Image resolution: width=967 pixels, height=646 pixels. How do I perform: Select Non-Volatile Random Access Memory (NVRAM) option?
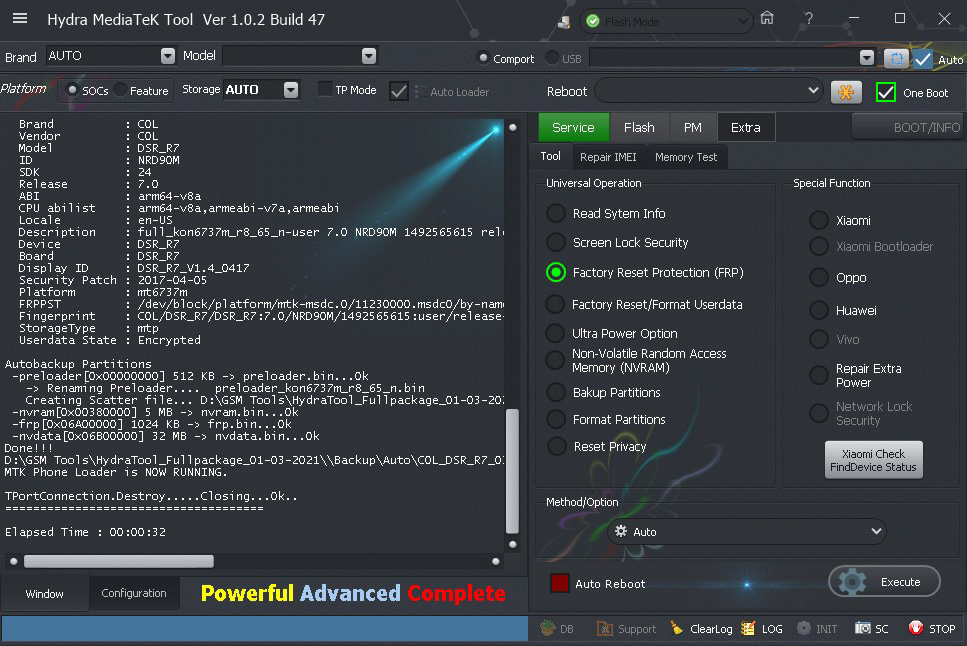pyautogui.click(x=555, y=360)
